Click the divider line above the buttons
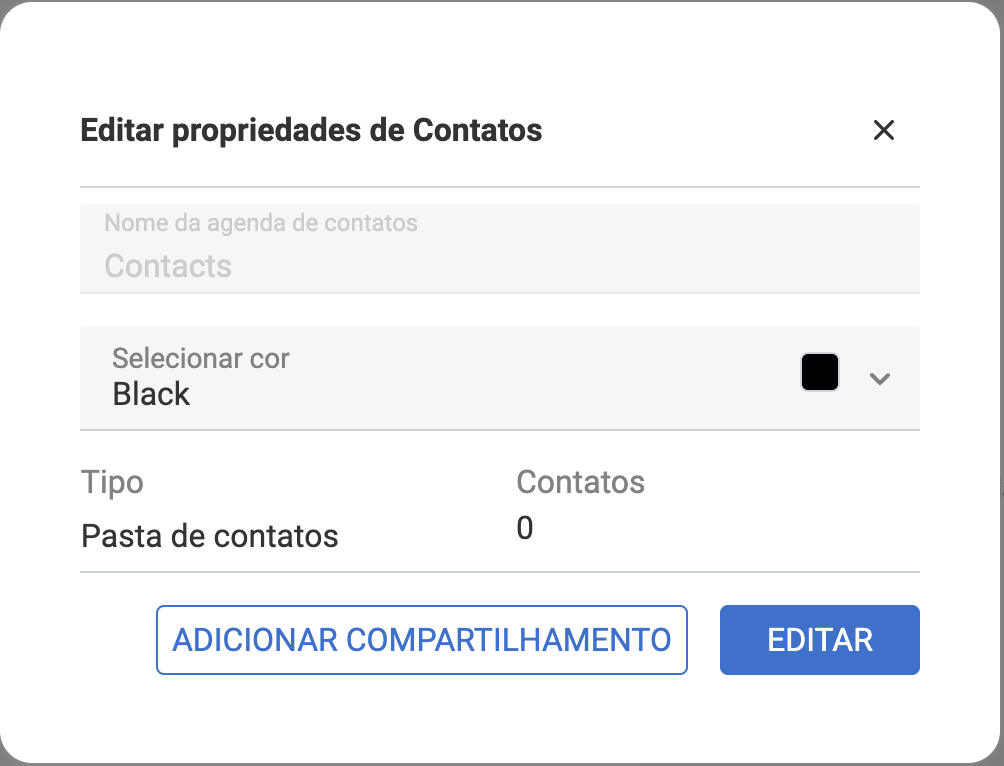The width and height of the screenshot is (1004, 766). 499,572
